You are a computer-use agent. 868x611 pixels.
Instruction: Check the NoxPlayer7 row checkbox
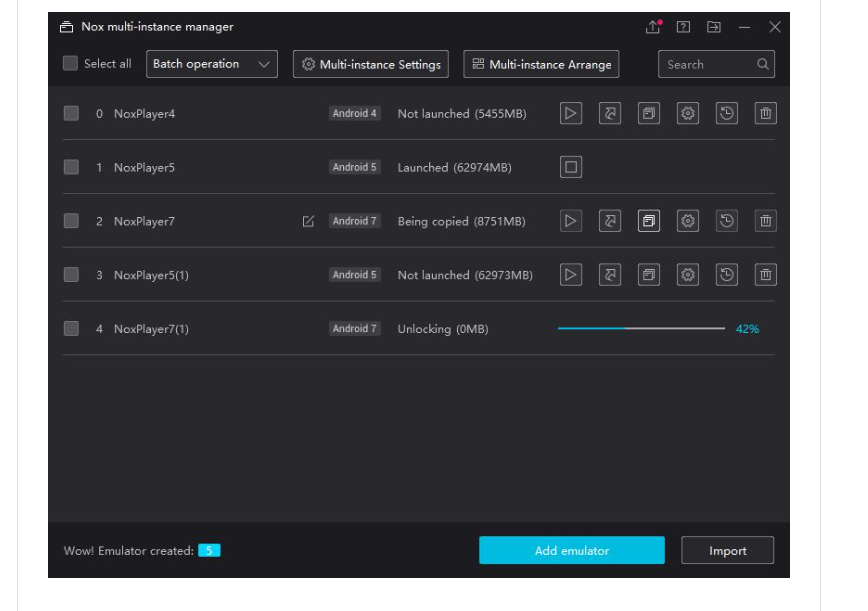(71, 221)
